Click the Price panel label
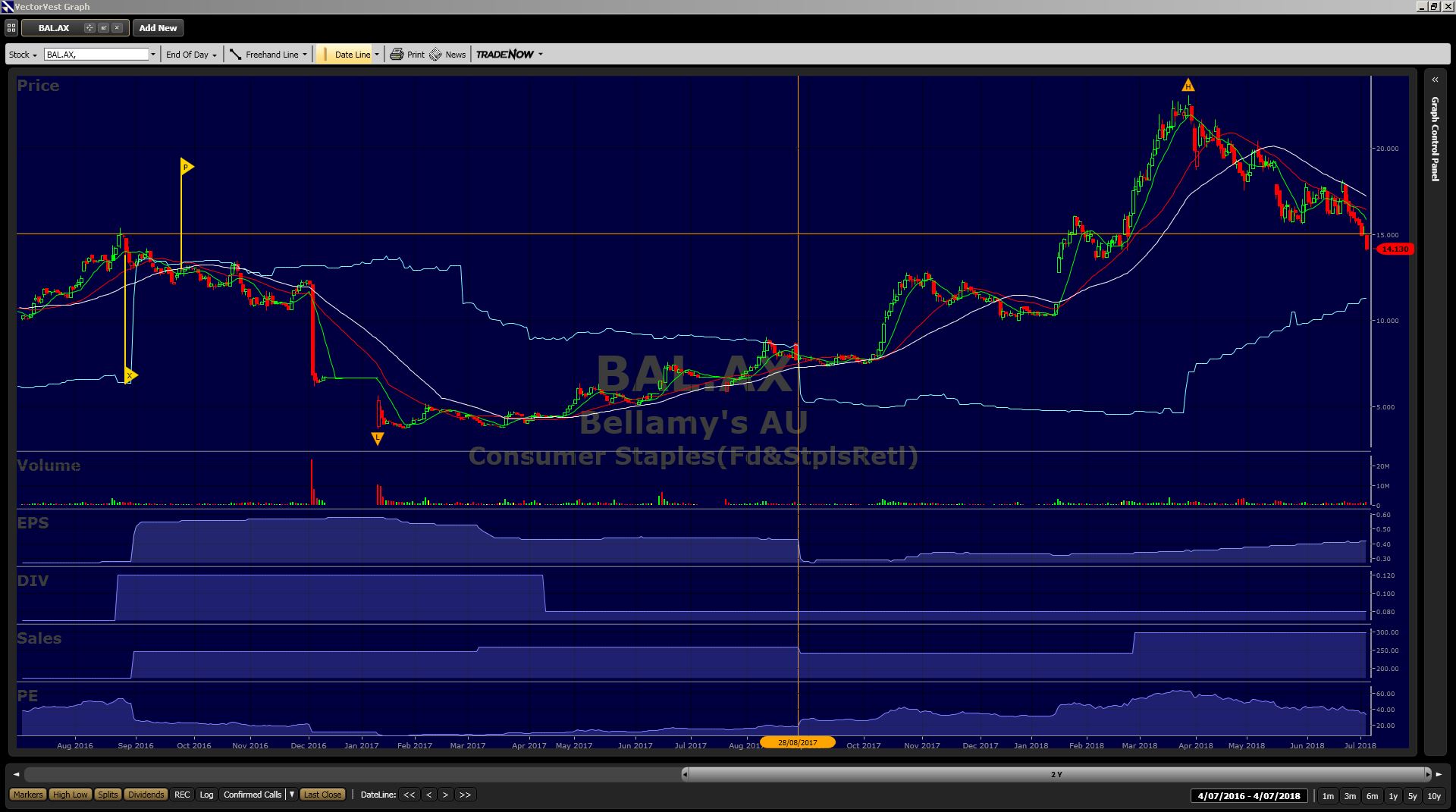This screenshot has width=1456, height=812. (38, 86)
